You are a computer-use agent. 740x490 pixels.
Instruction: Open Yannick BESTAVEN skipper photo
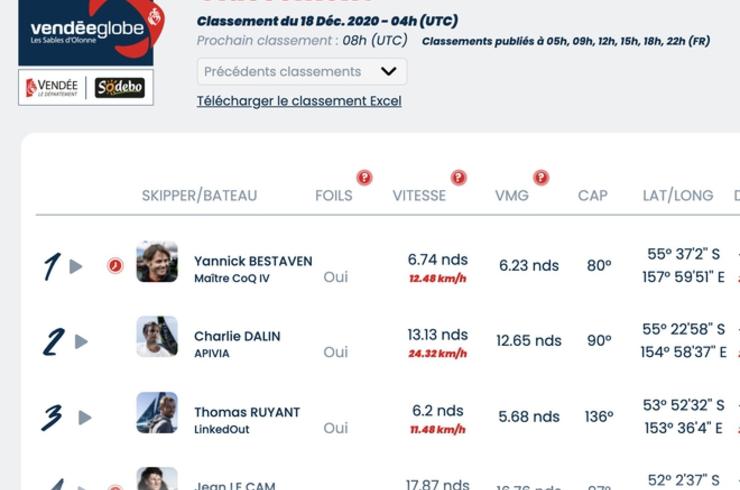click(x=157, y=262)
